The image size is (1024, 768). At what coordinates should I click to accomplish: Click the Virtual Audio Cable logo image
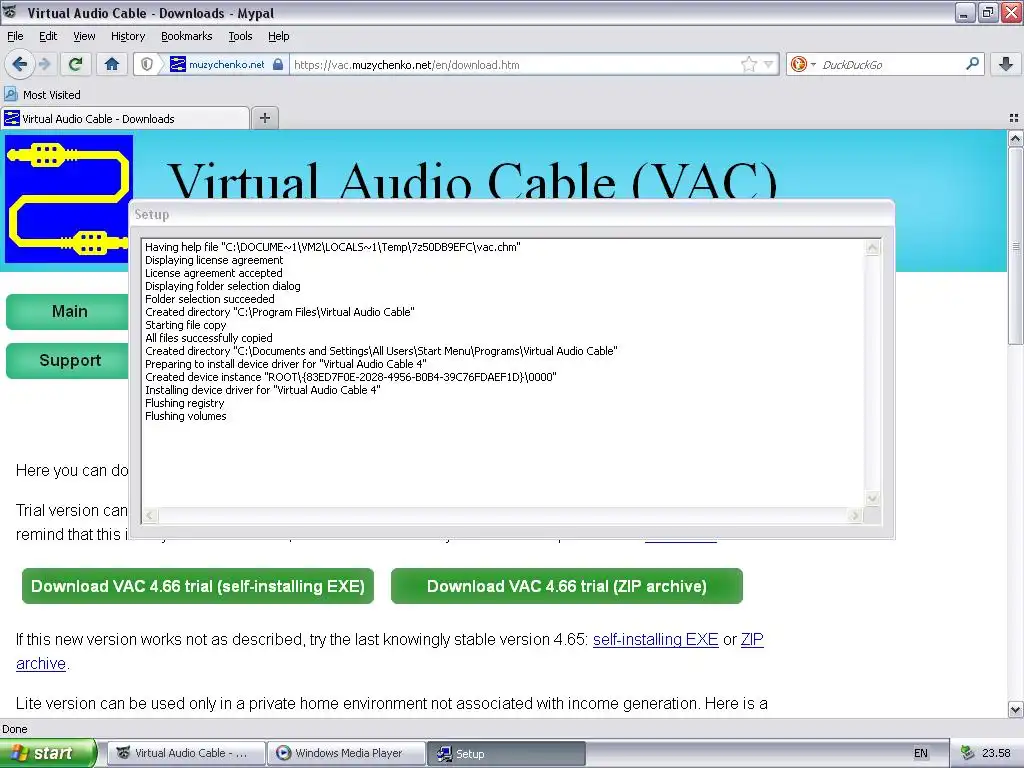coord(69,199)
